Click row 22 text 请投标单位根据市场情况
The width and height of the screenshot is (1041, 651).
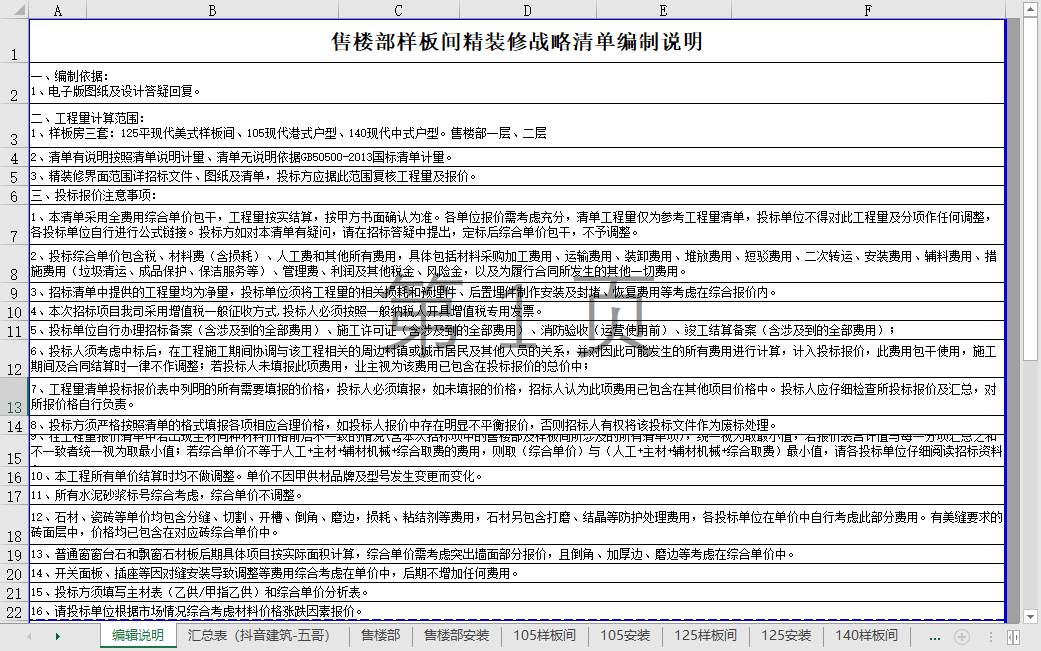coord(197,611)
